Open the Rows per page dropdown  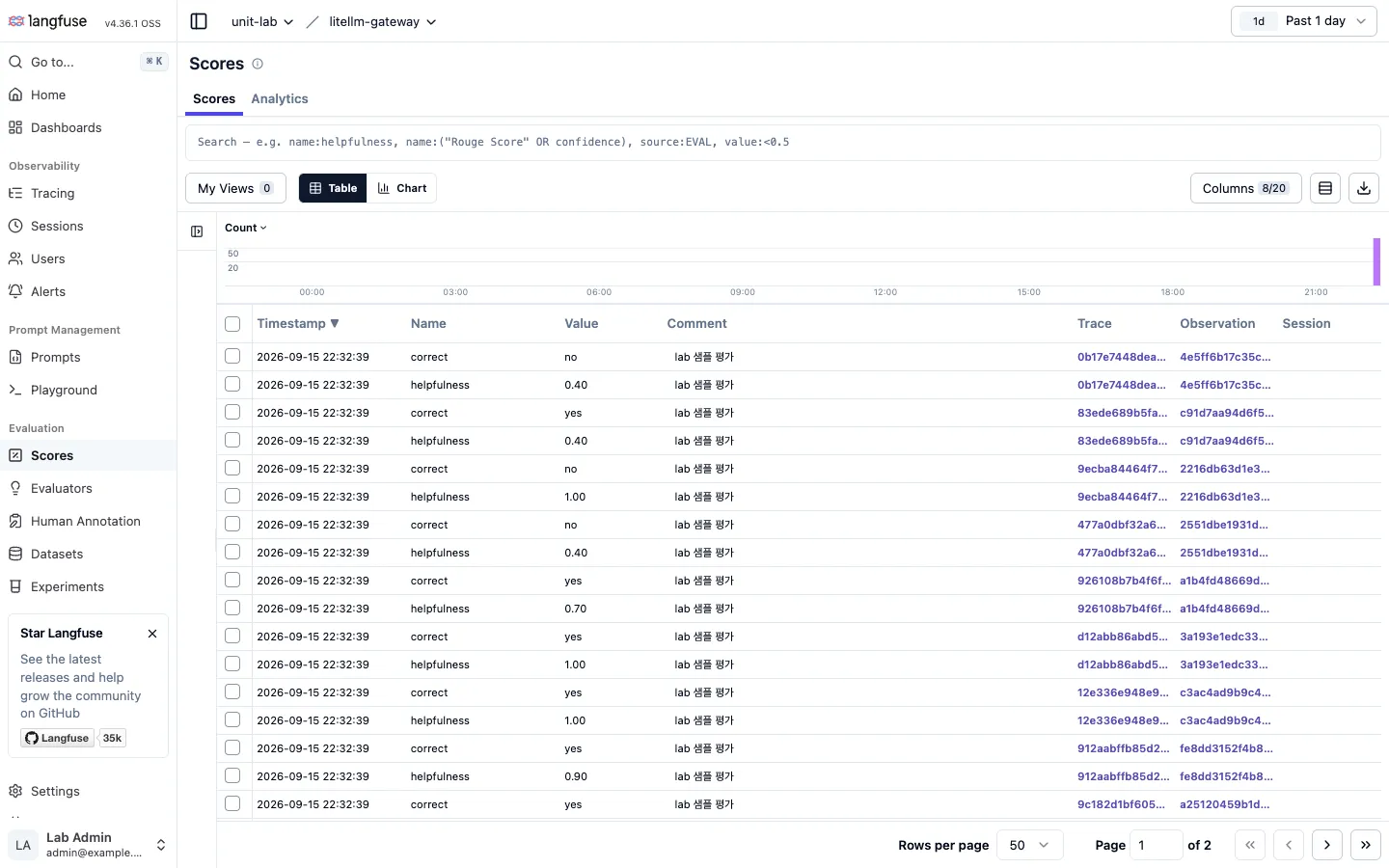click(1029, 845)
